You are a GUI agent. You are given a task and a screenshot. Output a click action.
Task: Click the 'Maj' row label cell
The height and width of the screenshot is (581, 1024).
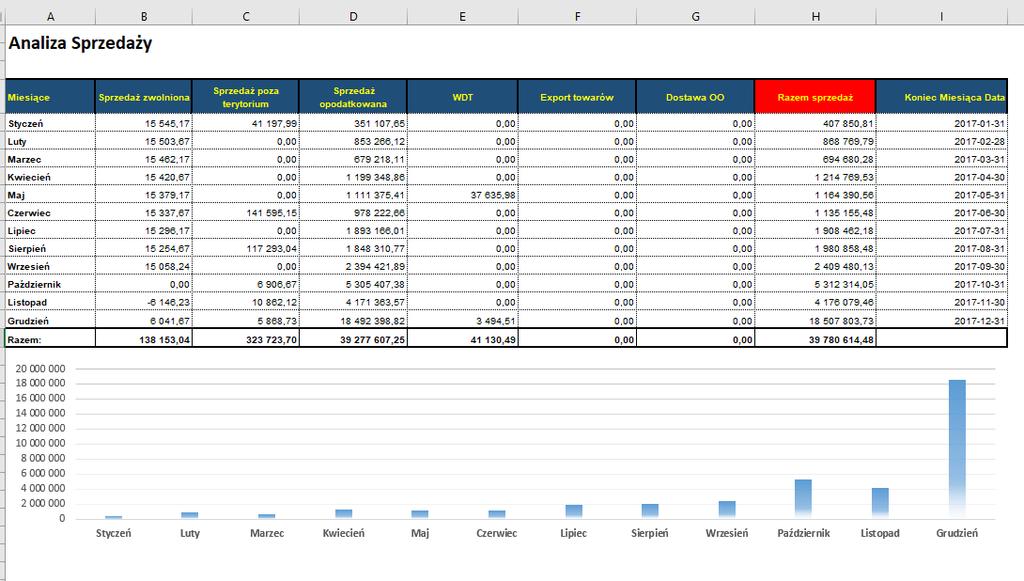tap(50, 195)
